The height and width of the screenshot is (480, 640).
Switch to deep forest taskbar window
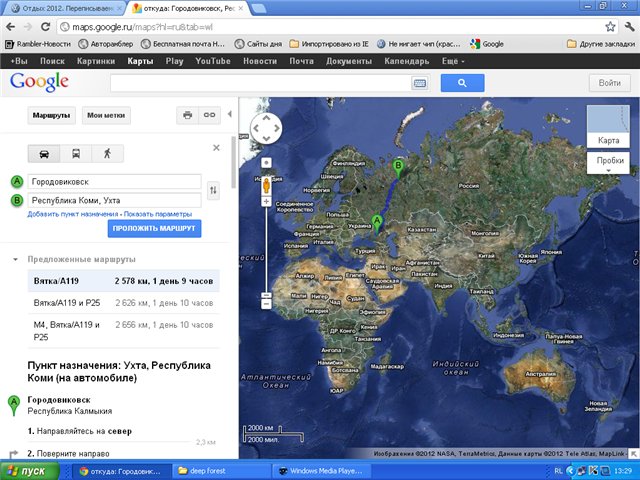[x=220, y=471]
